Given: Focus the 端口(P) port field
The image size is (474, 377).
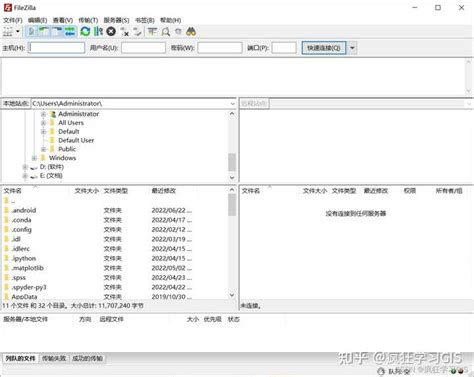Looking at the screenshot, I should (x=284, y=48).
